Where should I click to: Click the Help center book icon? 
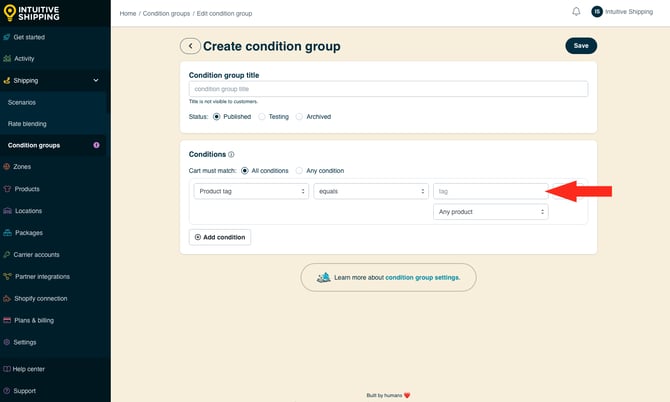pyautogui.click(x=6, y=369)
